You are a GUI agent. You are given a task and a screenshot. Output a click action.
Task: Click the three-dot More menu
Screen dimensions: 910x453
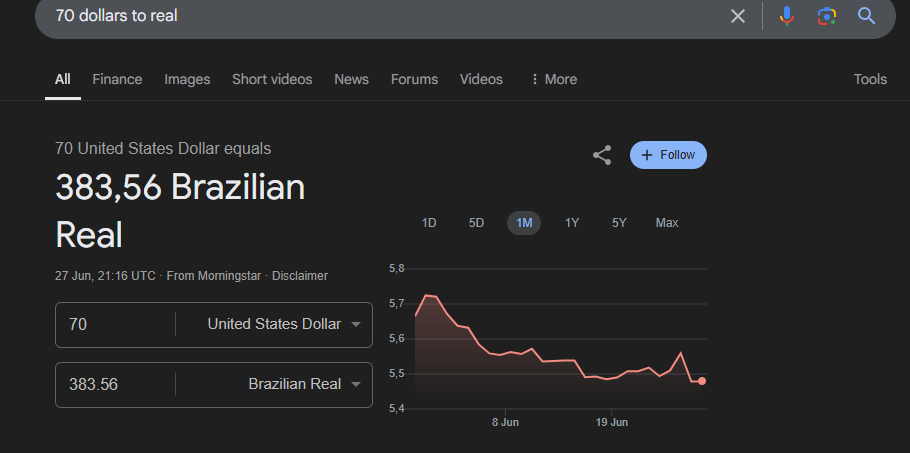click(553, 79)
